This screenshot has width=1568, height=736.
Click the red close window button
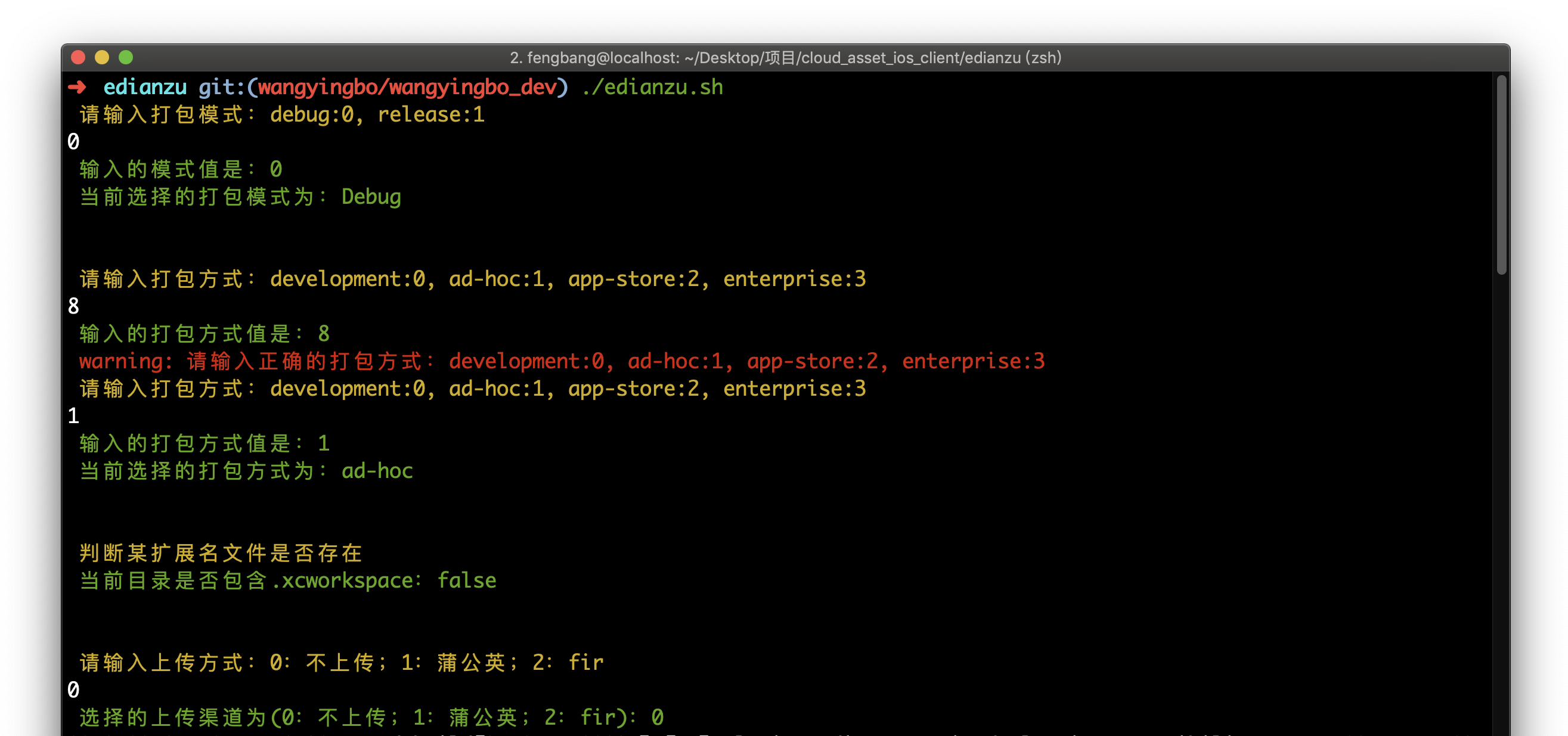pos(78,57)
